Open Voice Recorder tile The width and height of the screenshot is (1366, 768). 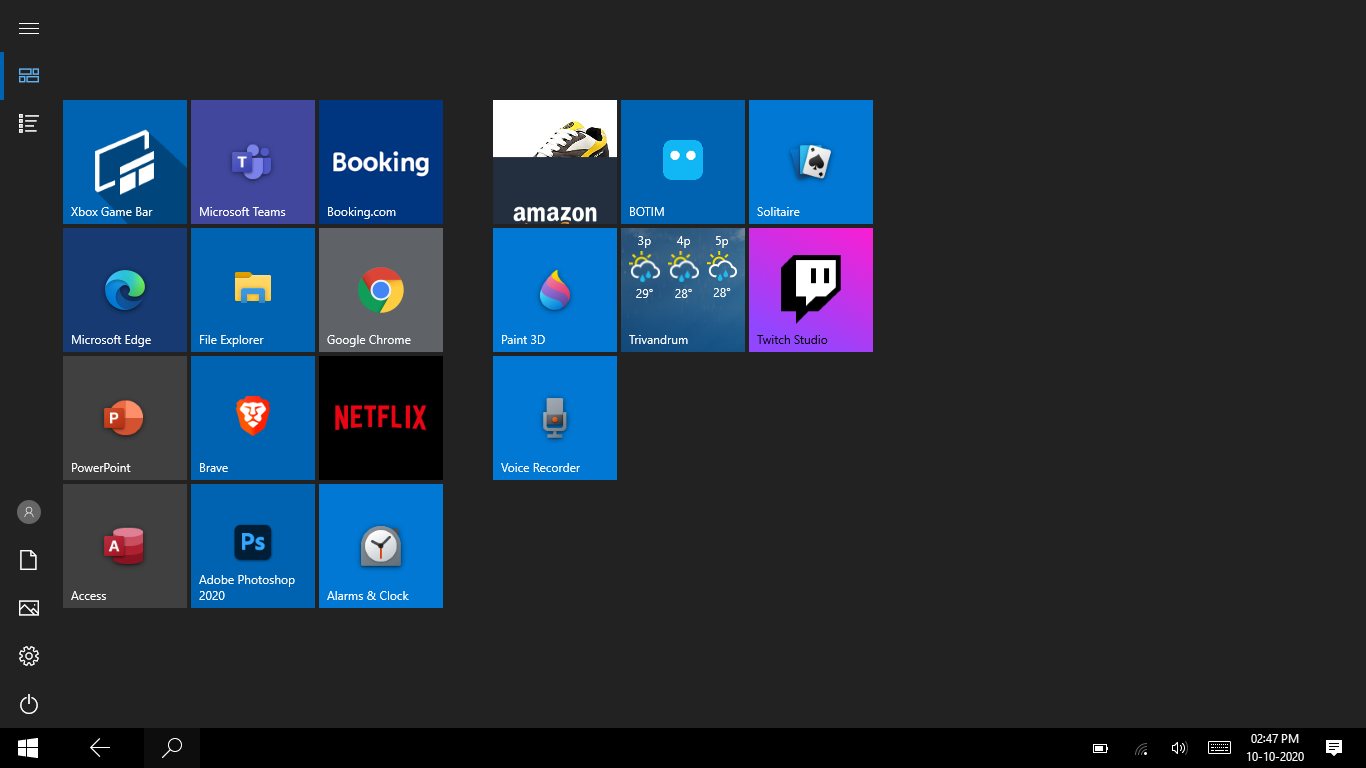click(555, 418)
